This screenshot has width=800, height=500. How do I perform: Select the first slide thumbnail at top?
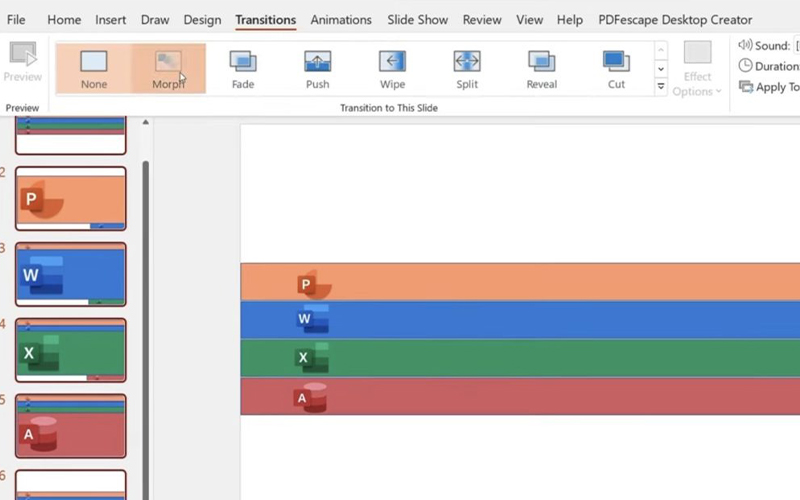click(70, 135)
